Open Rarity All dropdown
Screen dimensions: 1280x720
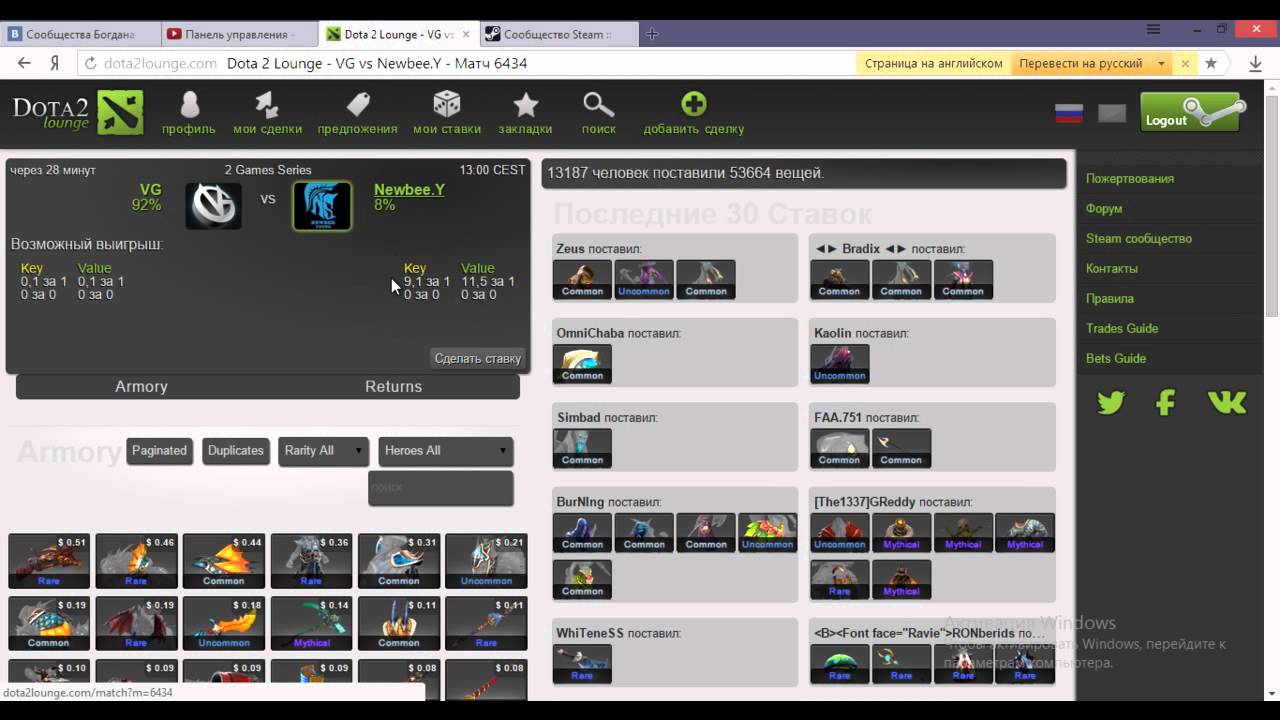point(324,451)
